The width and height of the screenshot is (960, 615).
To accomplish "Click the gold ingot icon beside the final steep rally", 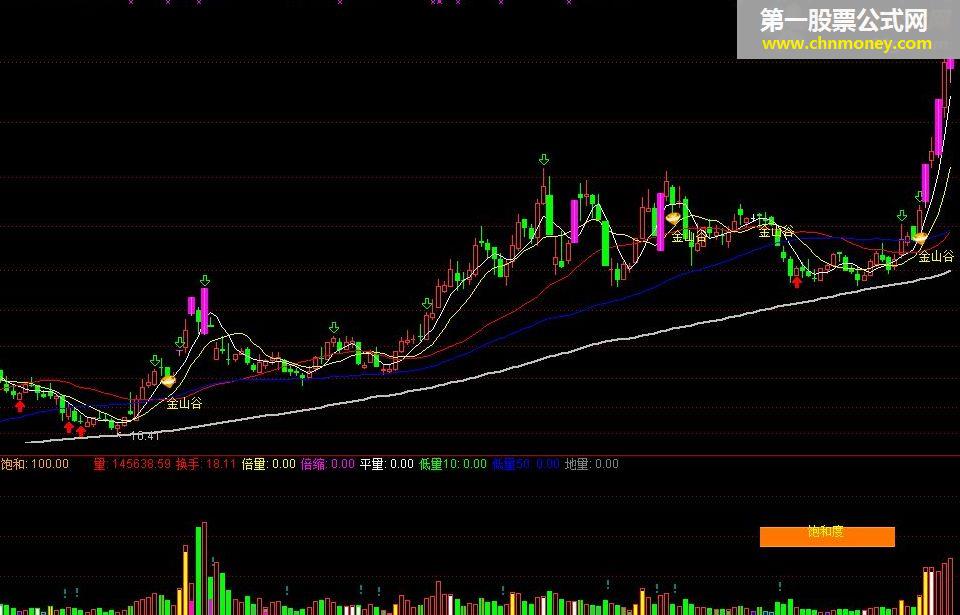I will 919,238.
